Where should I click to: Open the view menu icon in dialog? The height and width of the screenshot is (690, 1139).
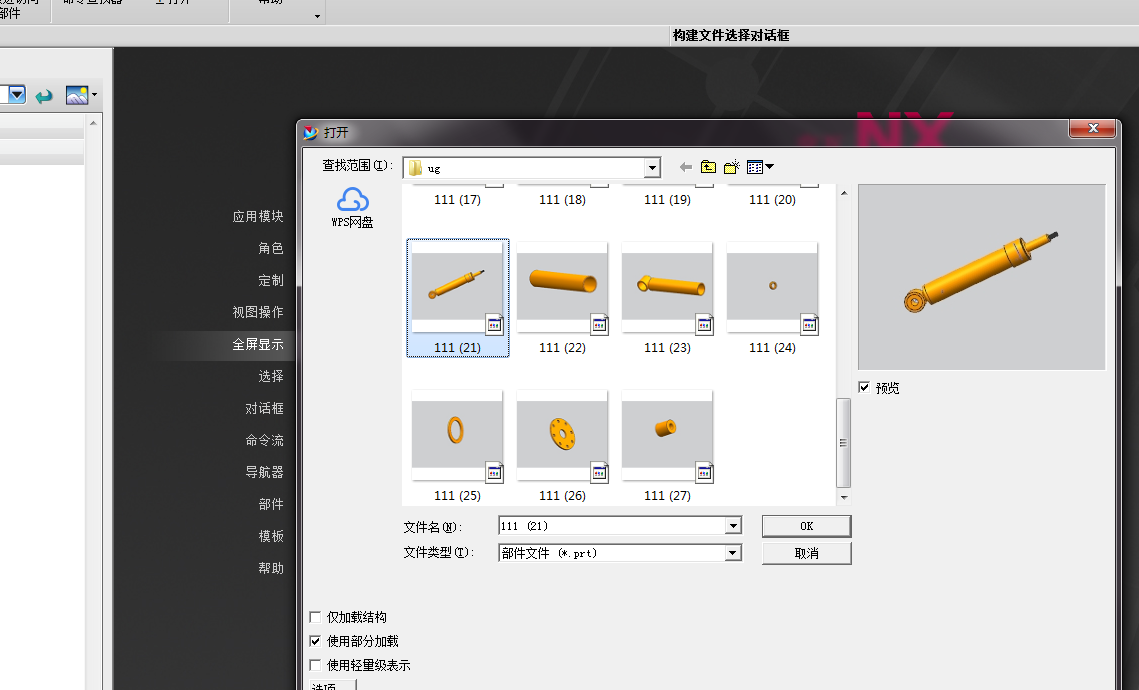760,167
